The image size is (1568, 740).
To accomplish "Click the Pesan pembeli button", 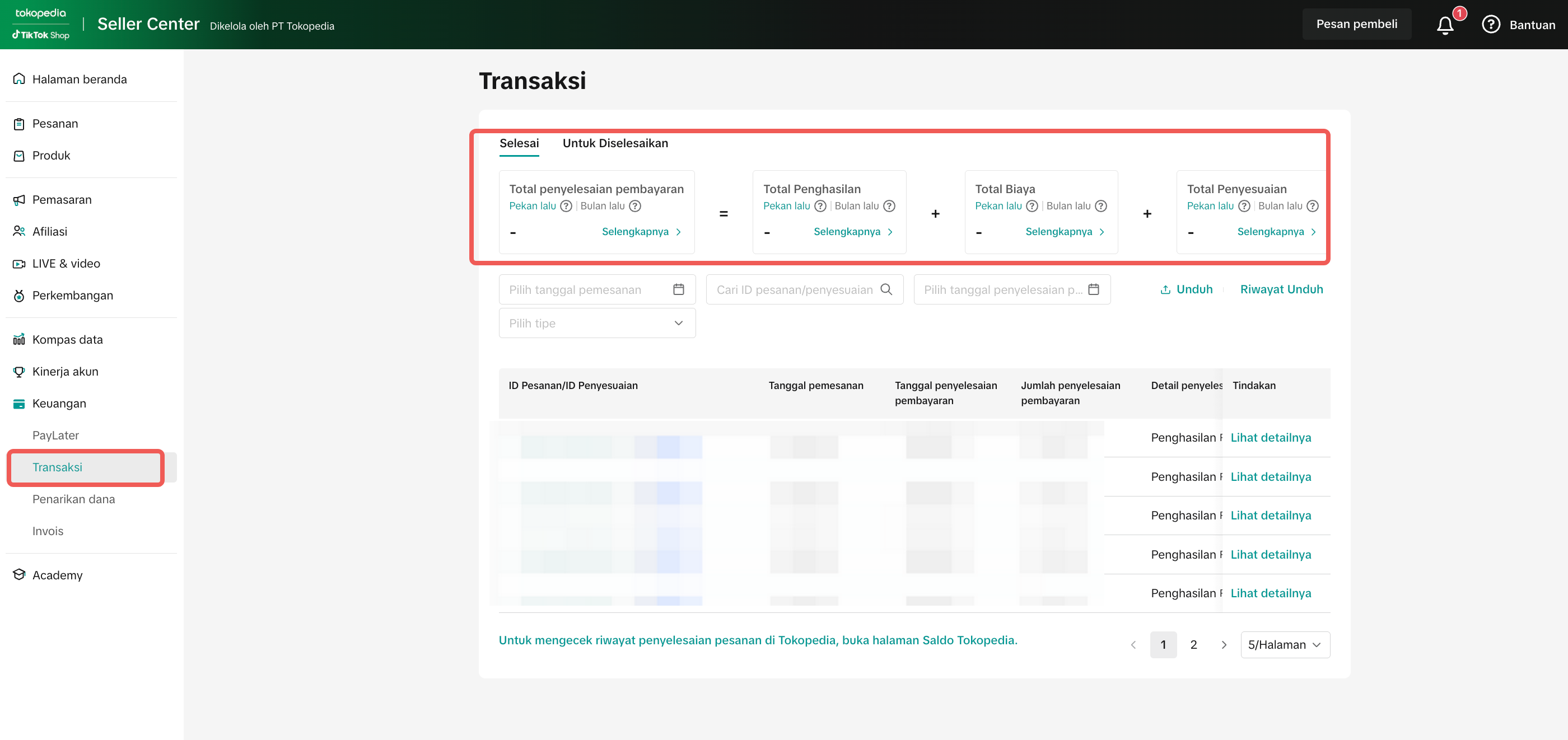I will 1356,24.
